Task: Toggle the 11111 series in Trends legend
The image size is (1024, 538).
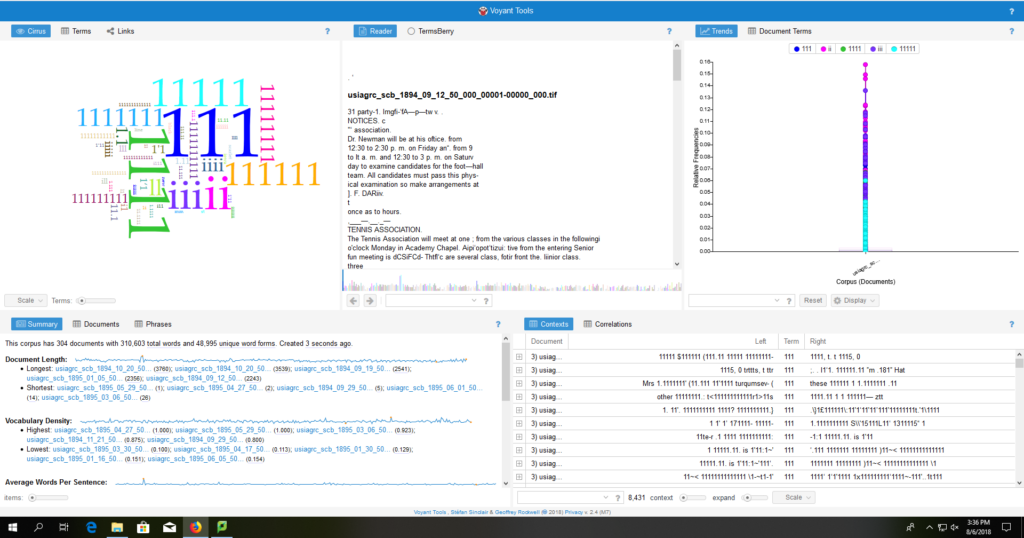Action: (x=903, y=49)
